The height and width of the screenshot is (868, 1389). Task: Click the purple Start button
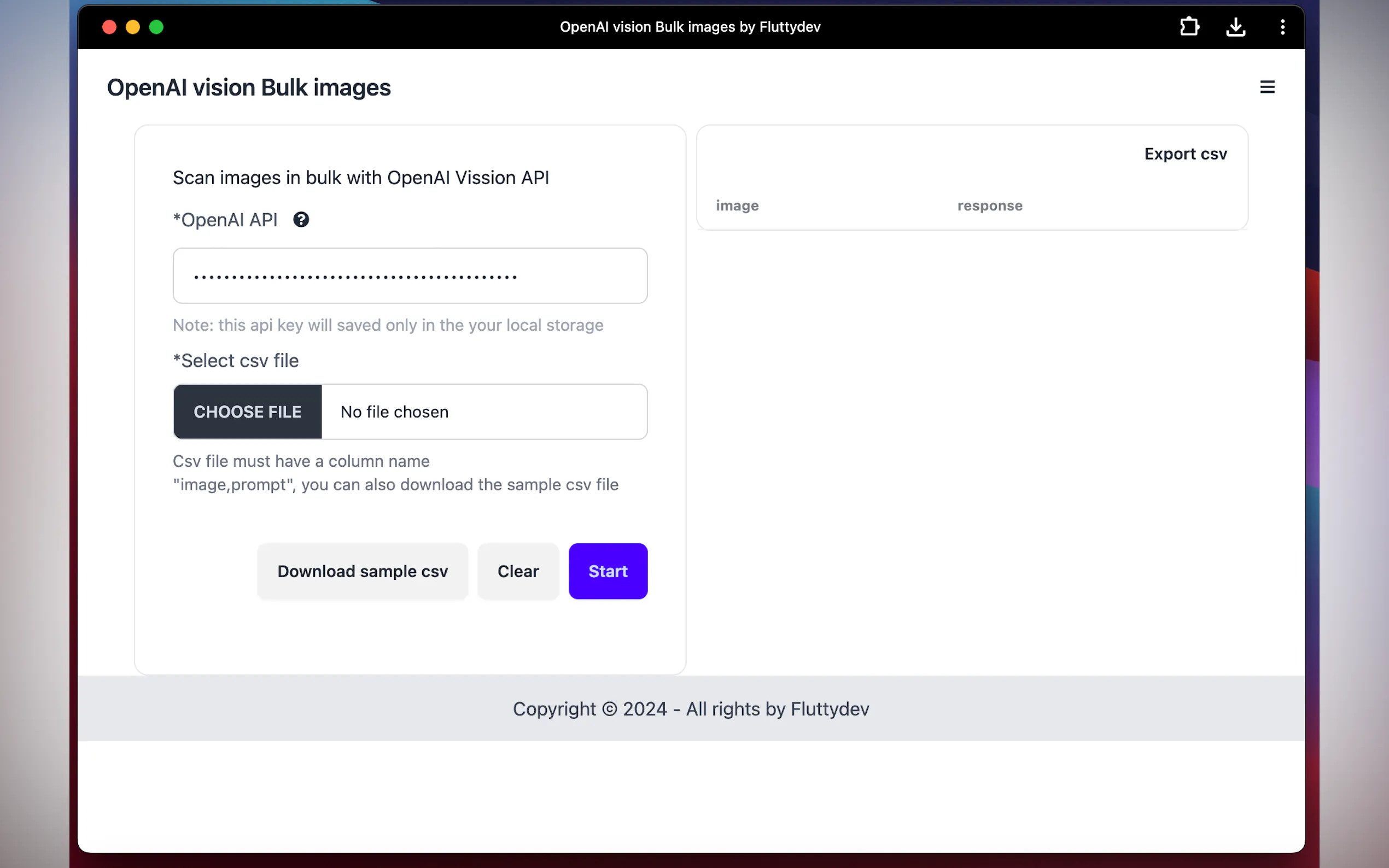pos(608,571)
